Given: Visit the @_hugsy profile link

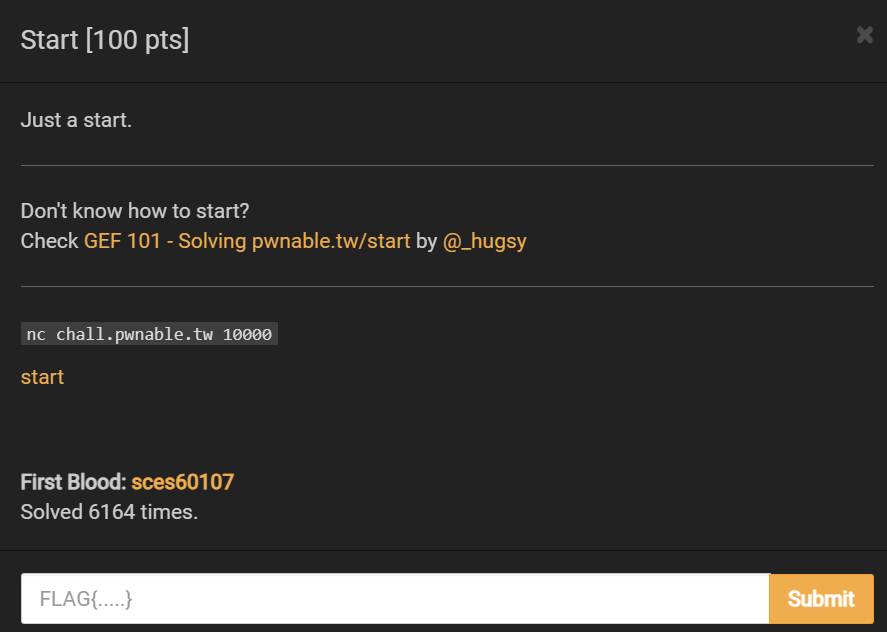Looking at the screenshot, I should [484, 242].
